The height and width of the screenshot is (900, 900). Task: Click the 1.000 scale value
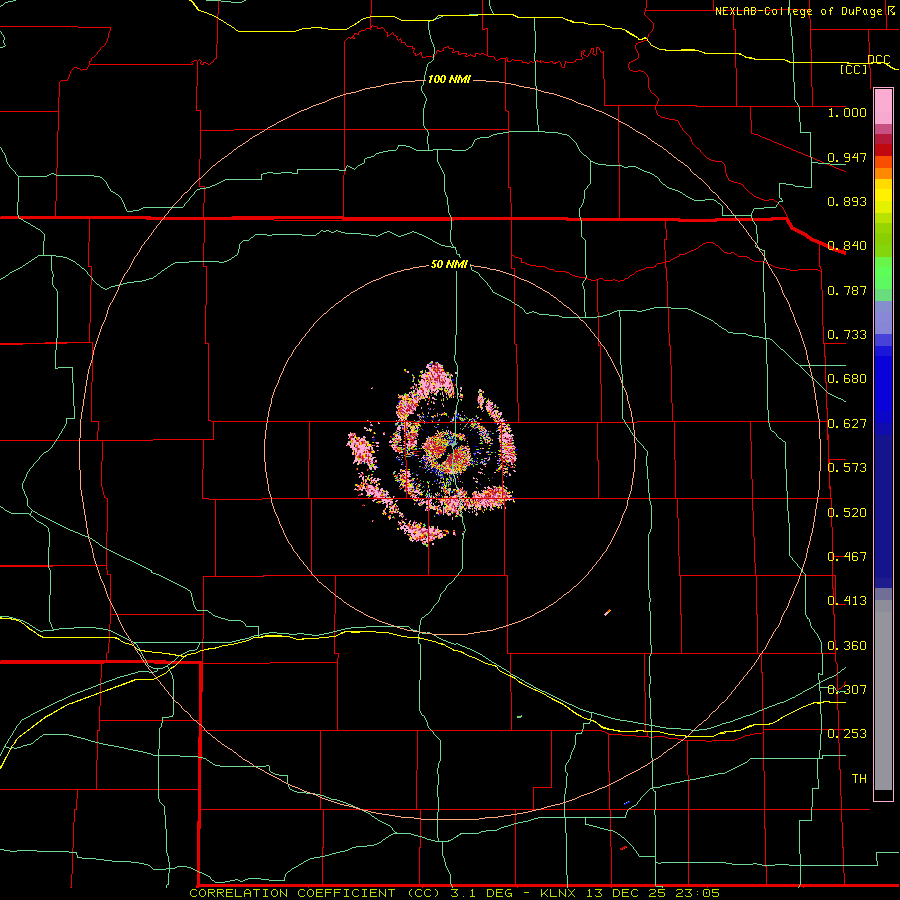click(847, 112)
